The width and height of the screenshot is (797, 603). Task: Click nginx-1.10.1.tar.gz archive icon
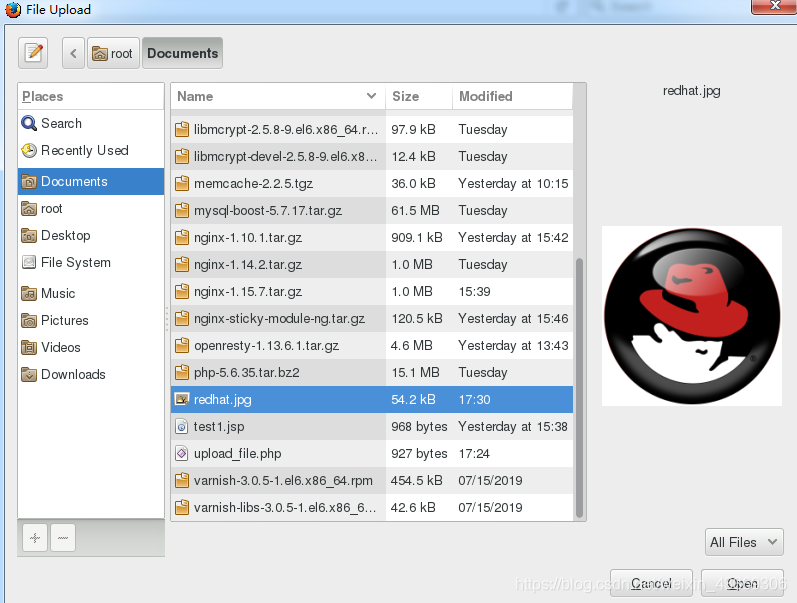tap(182, 237)
